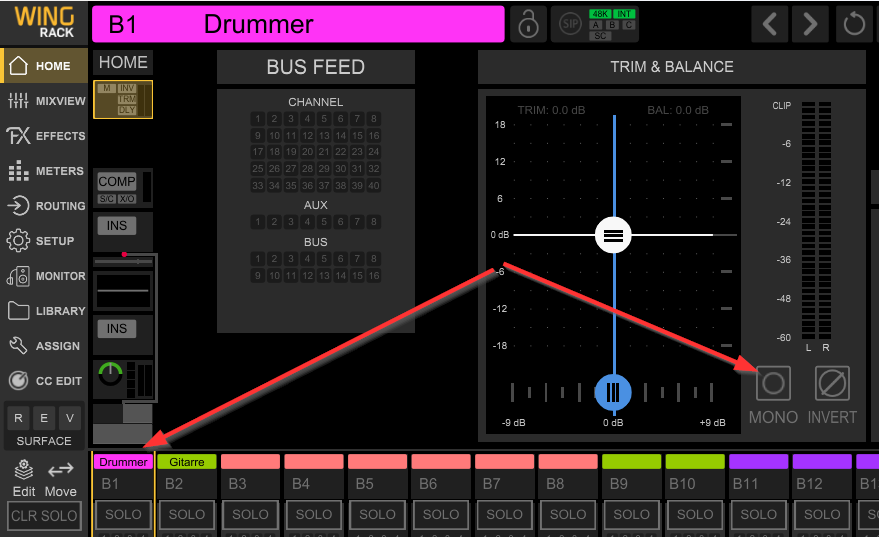Click the trim fader handle at 0 dB
The width and height of the screenshot is (879, 537).
coord(613,236)
